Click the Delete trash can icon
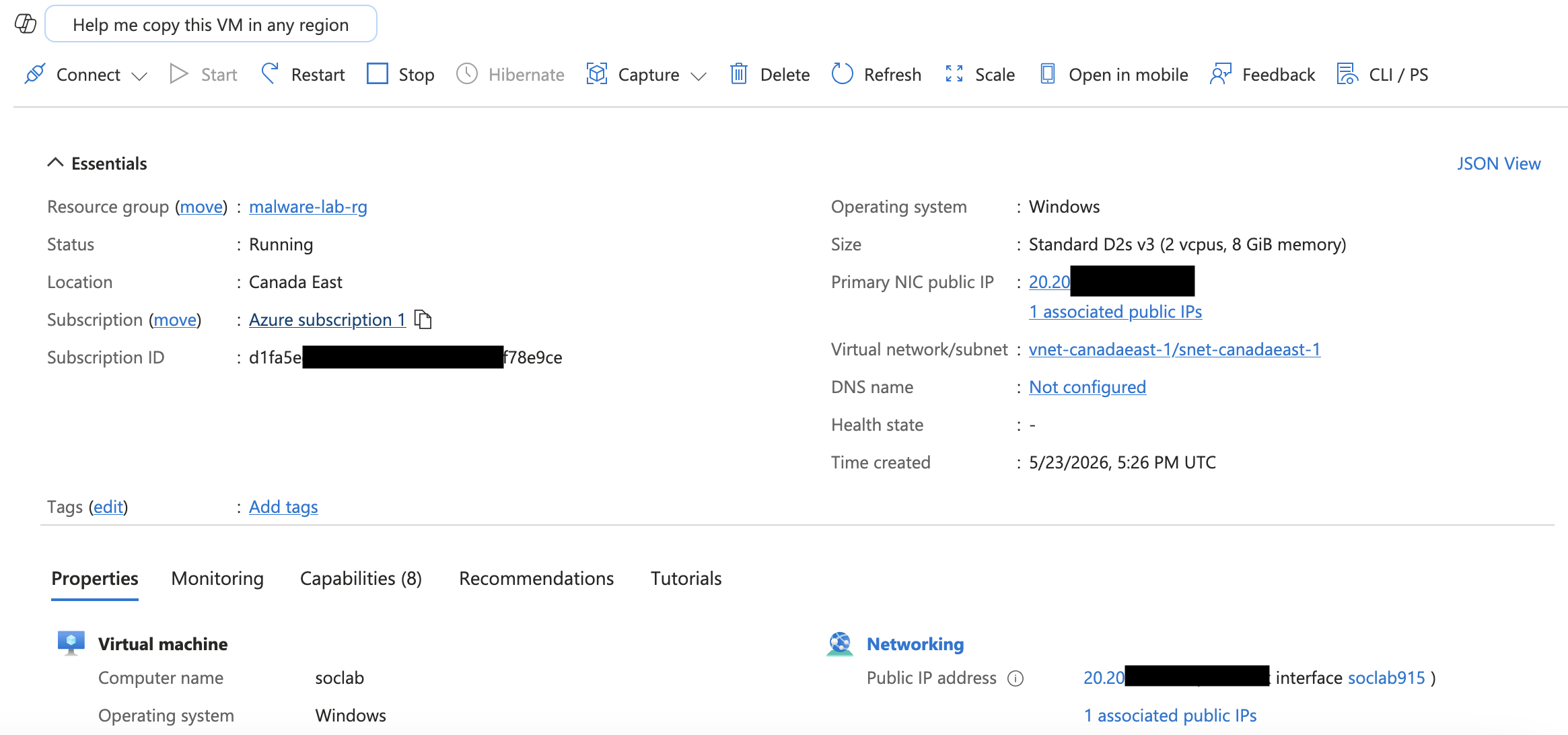This screenshot has height=735, width=1568. click(739, 74)
